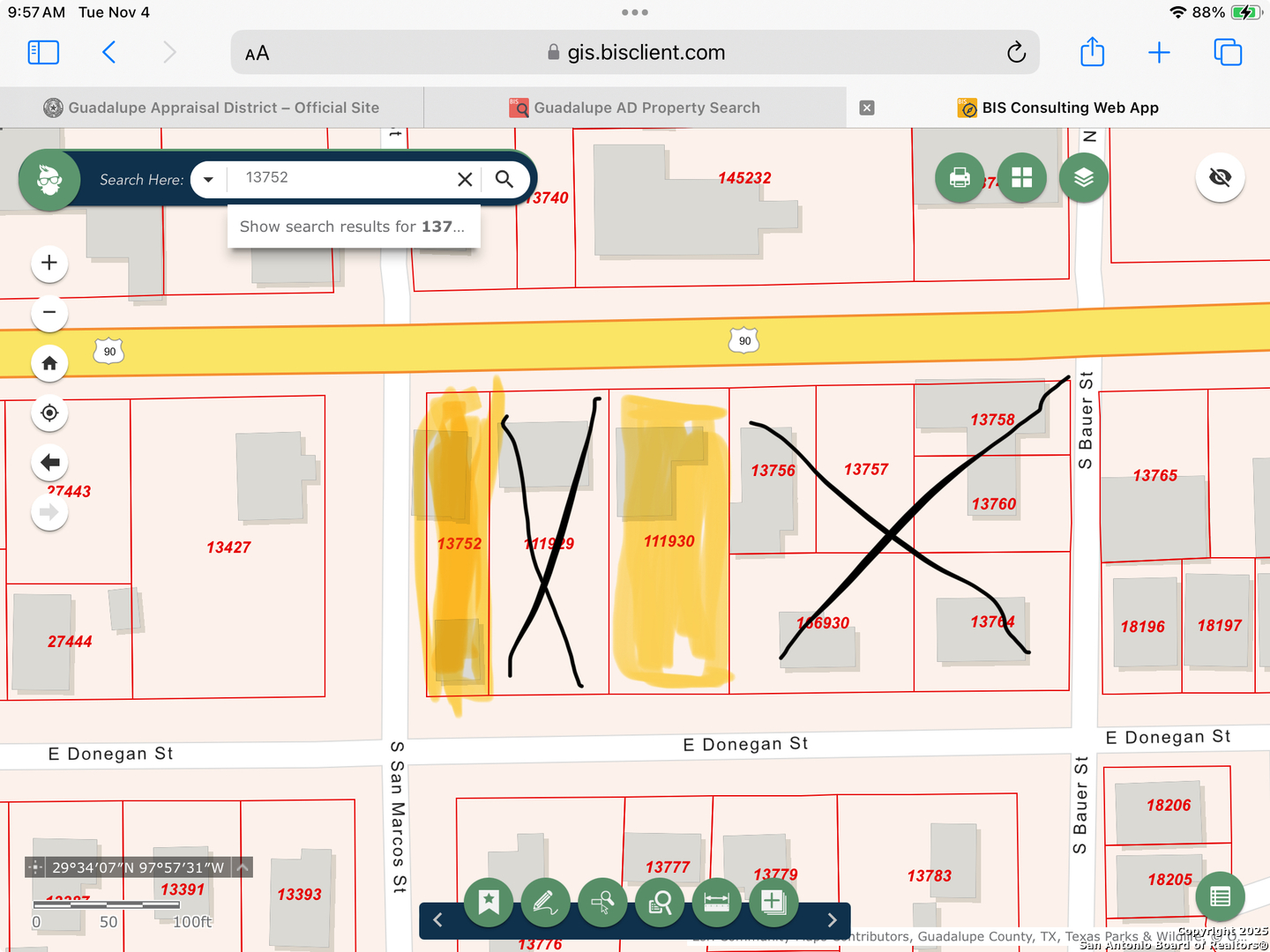Select the Draw pencil tool

click(x=546, y=903)
